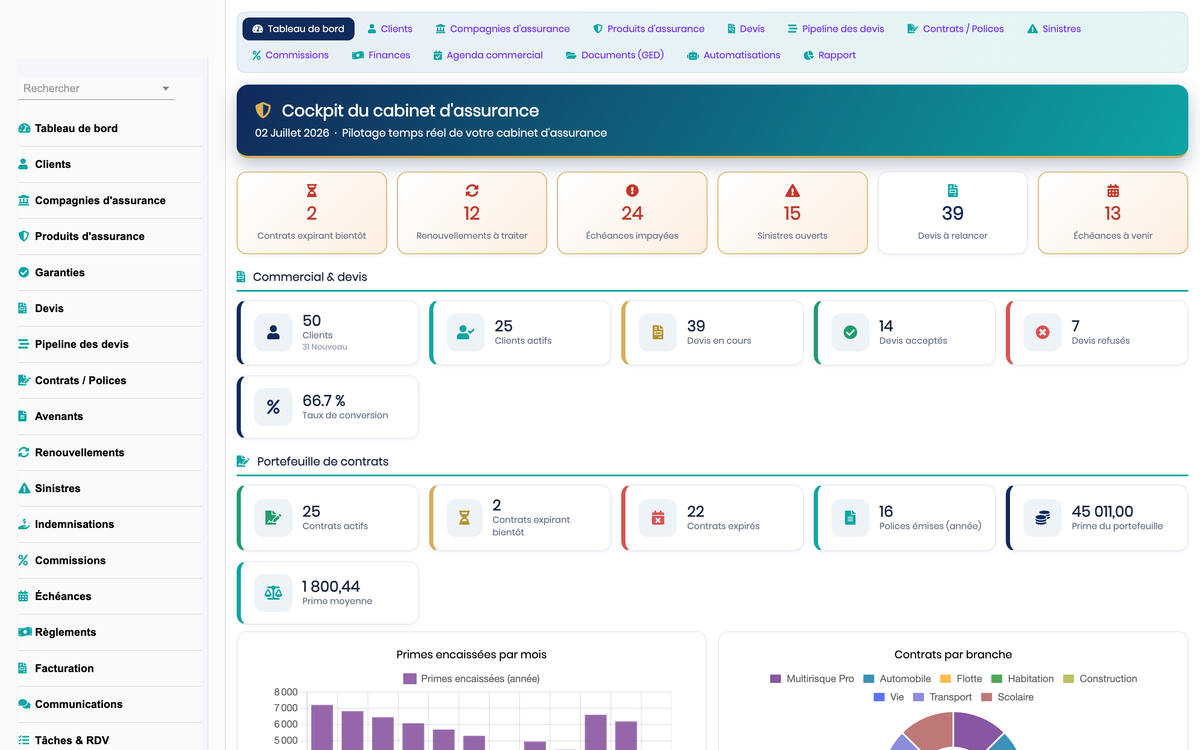Toggle the Vie legend entry

click(x=888, y=696)
